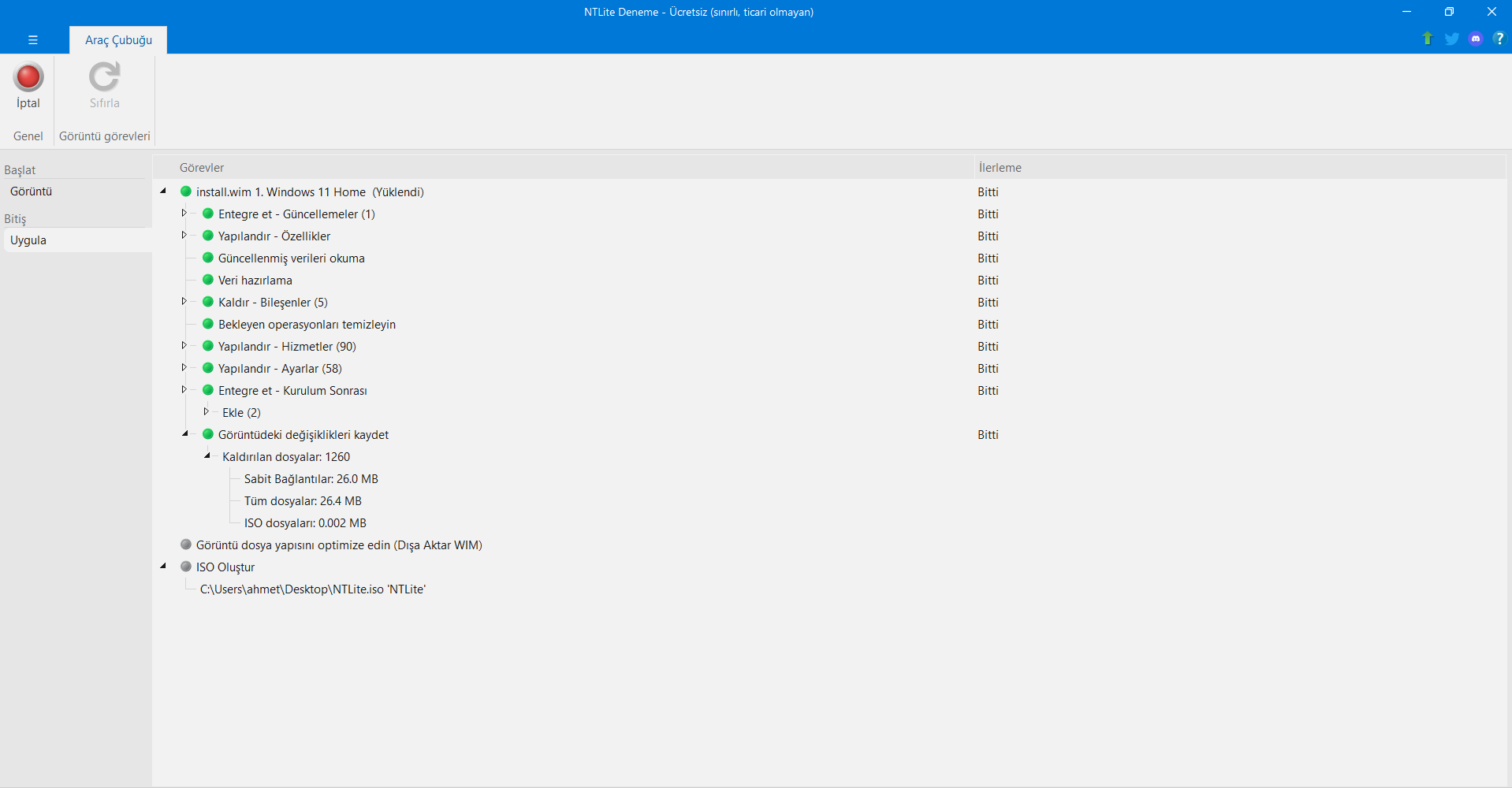Expand Entegre et - Güncellemeler (1) node
This screenshot has height=788, width=1512.
point(184,213)
